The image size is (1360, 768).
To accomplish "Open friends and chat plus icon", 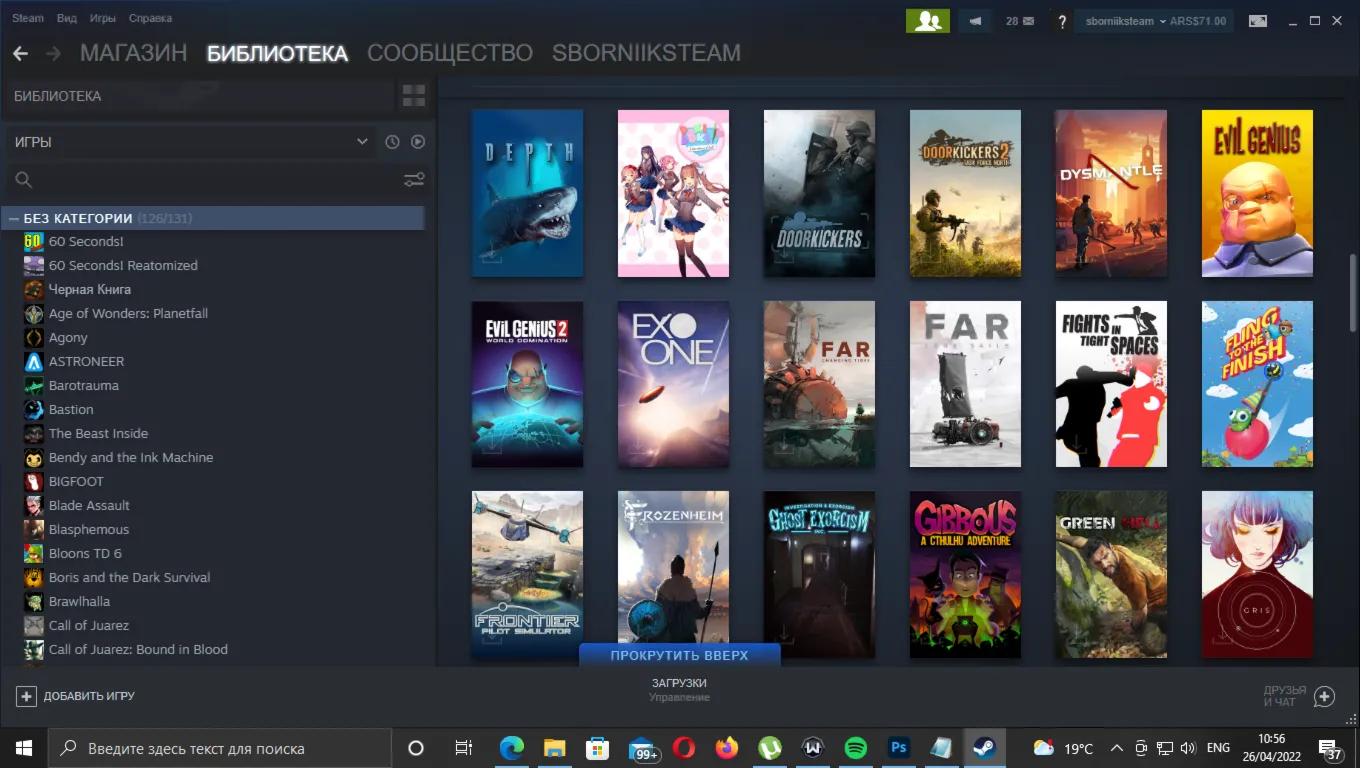I will pyautogui.click(x=1324, y=696).
